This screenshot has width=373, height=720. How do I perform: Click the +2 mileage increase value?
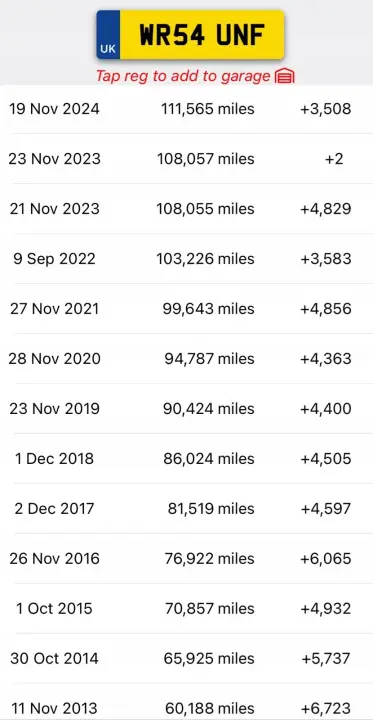pos(334,159)
